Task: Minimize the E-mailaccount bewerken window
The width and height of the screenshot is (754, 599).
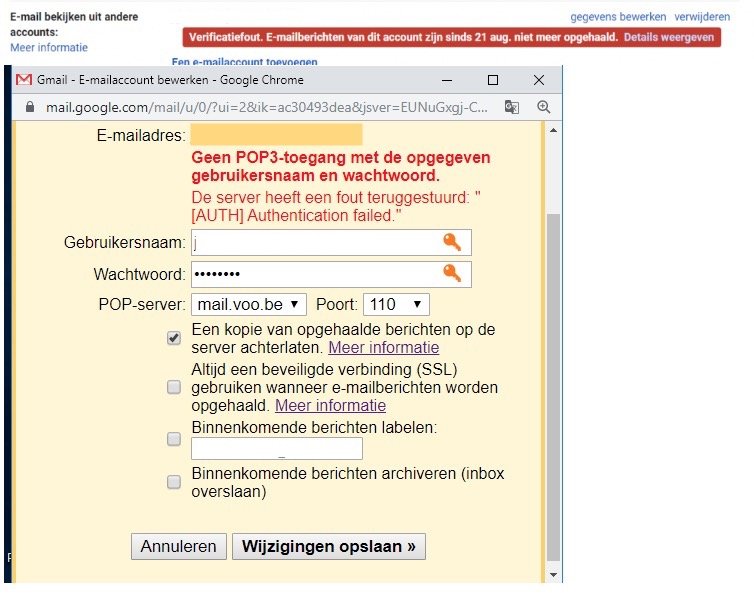Action: click(x=447, y=80)
